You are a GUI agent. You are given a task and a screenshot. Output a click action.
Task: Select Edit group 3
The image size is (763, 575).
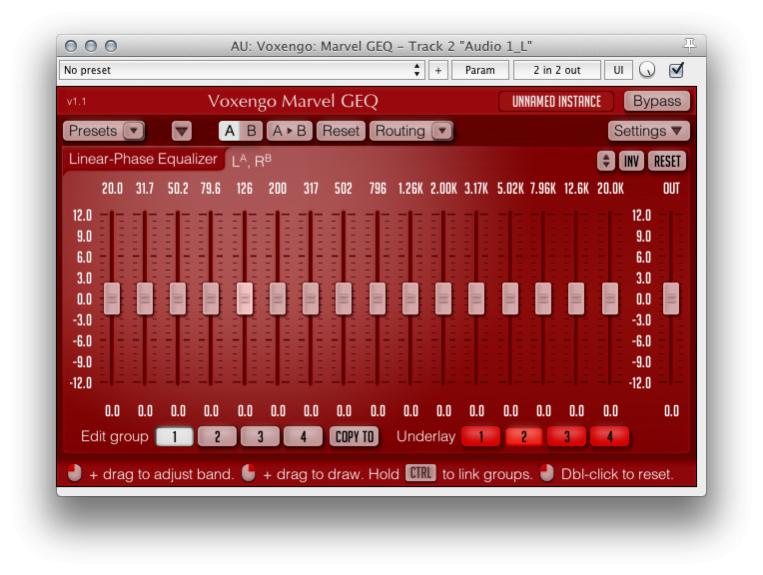coord(260,436)
